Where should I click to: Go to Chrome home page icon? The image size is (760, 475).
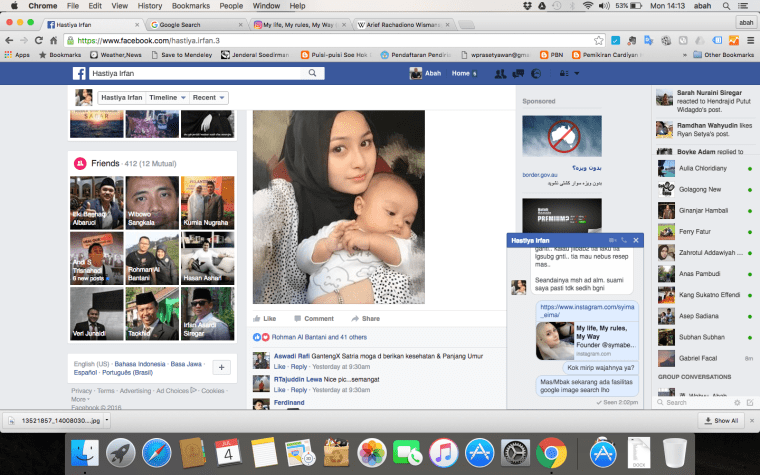point(53,41)
